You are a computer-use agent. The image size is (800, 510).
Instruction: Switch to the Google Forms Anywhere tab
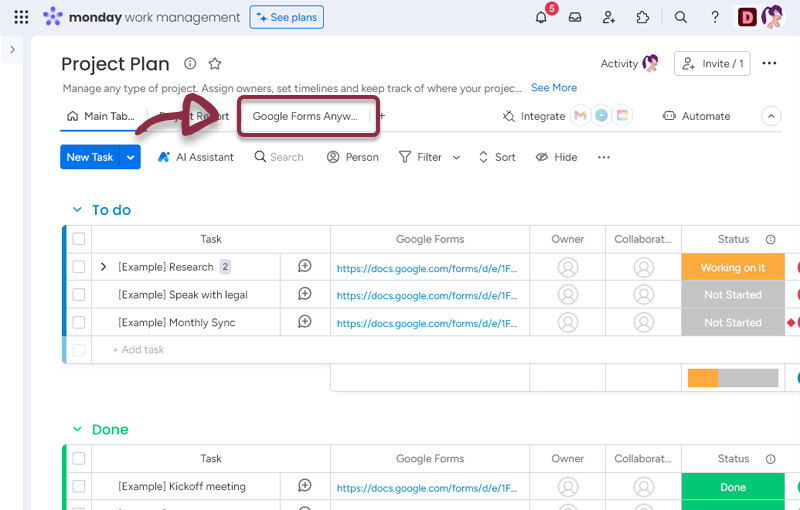[x=305, y=116]
